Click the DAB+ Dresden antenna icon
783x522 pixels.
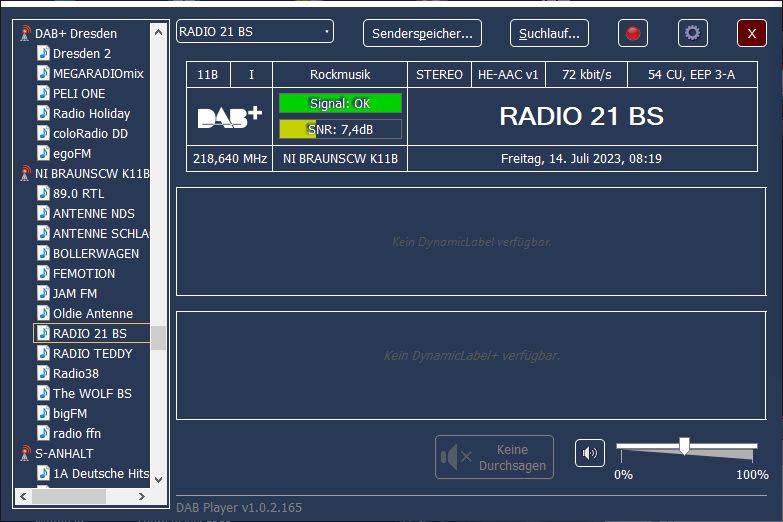tap(25, 33)
